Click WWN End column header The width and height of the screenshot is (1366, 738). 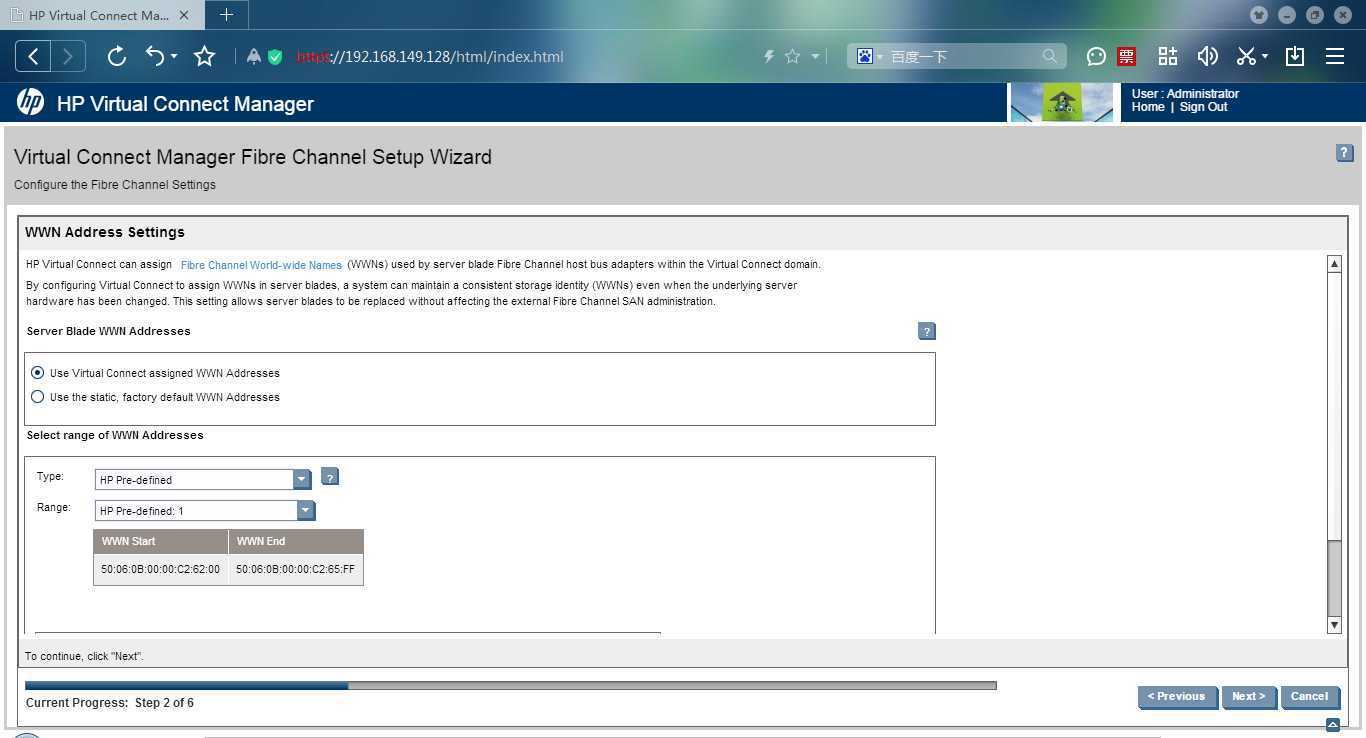pos(296,541)
